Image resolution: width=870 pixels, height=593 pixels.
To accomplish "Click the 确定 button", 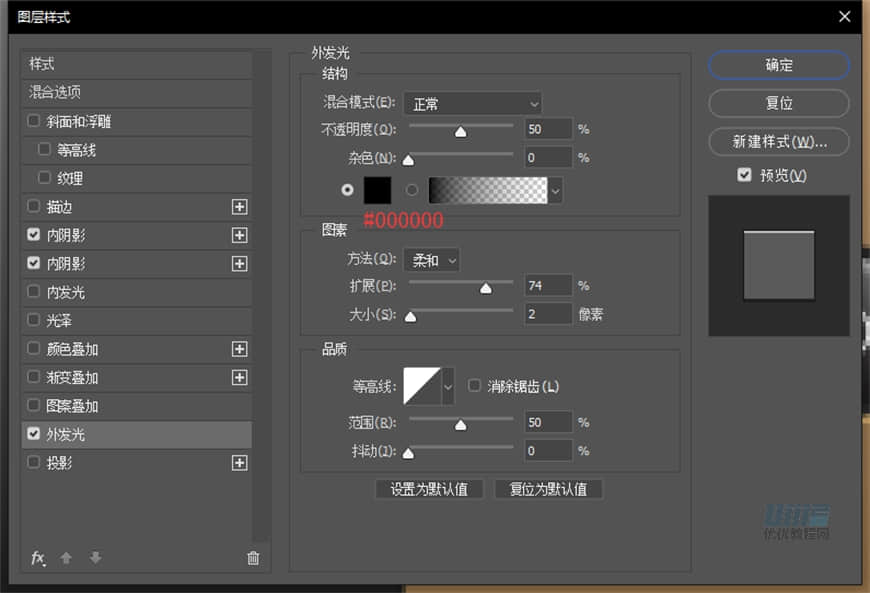I will [x=778, y=64].
